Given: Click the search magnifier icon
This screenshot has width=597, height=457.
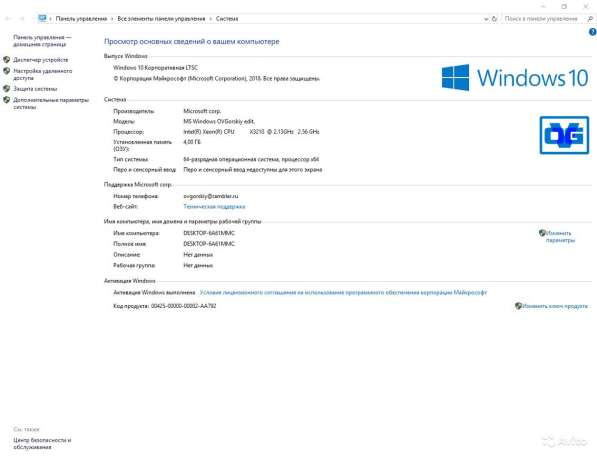Looking at the screenshot, I should (x=590, y=19).
